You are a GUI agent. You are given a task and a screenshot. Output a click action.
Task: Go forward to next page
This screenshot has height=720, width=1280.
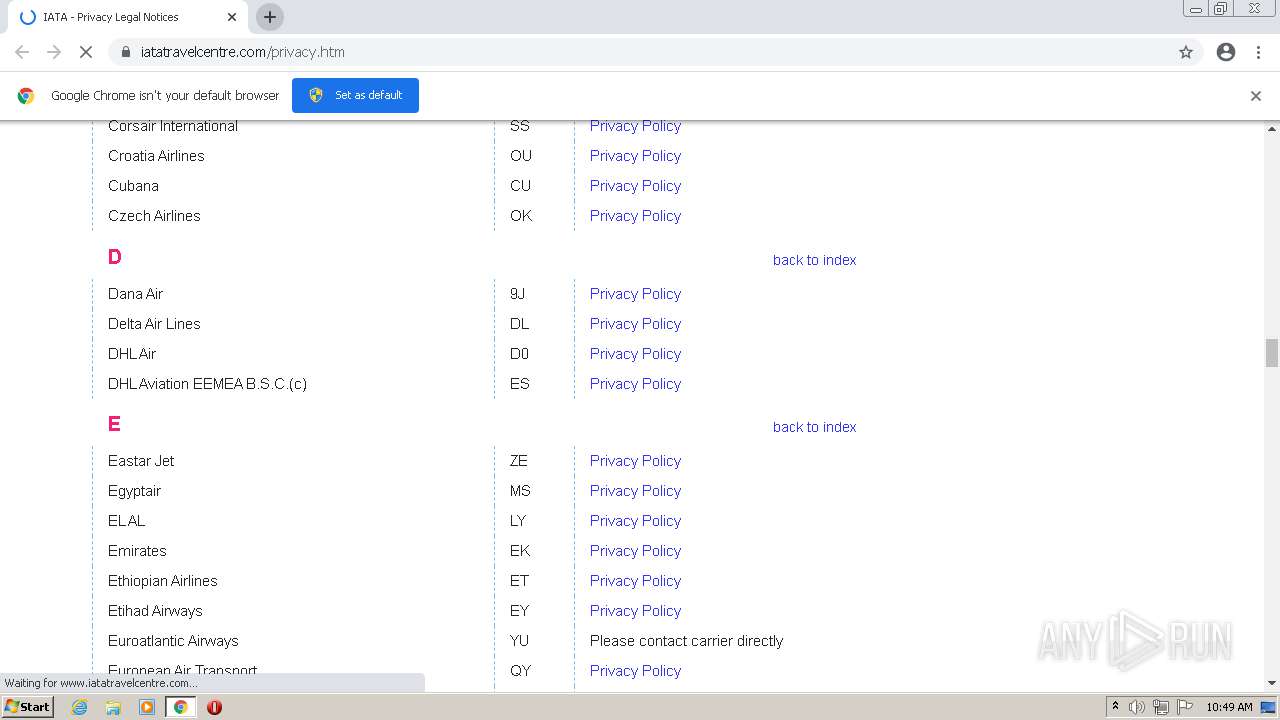pyautogui.click(x=54, y=52)
